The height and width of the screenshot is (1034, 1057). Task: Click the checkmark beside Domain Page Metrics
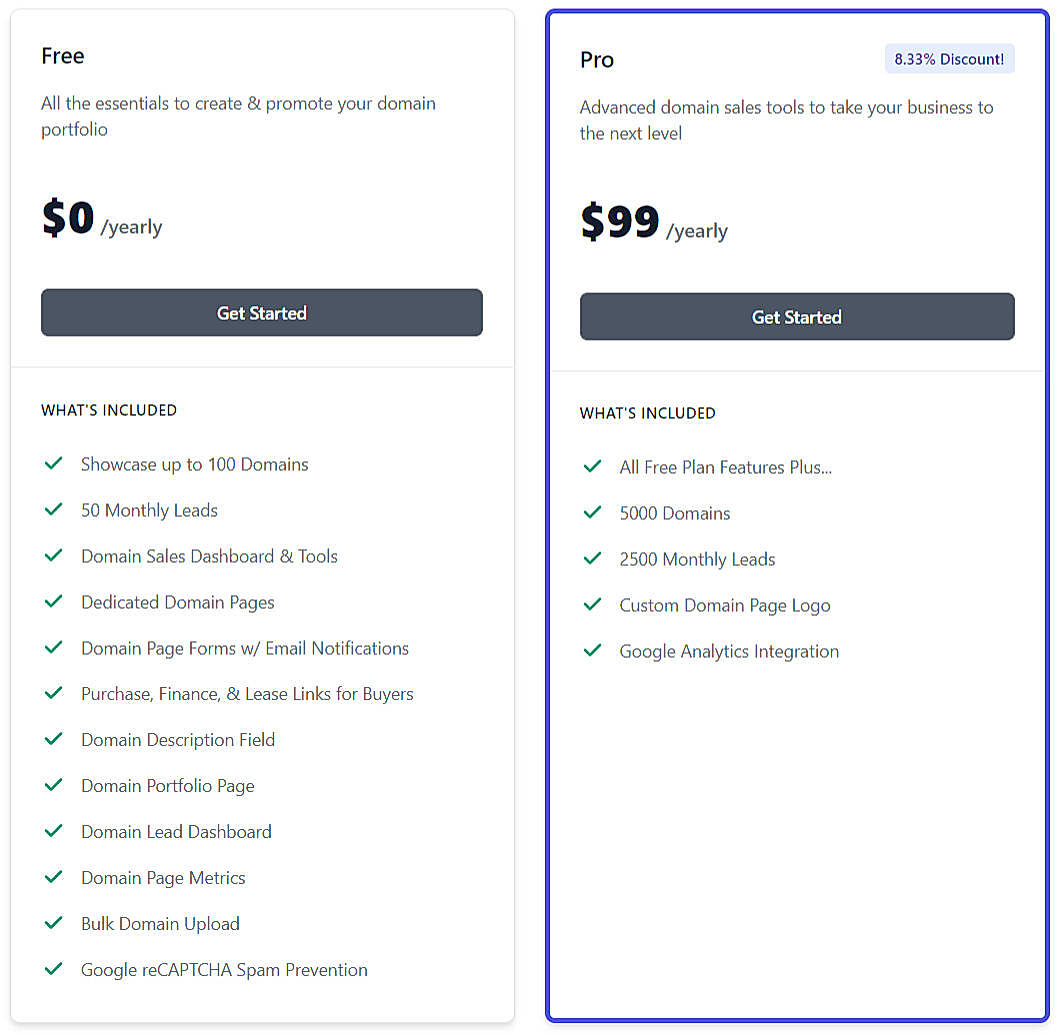(54, 877)
